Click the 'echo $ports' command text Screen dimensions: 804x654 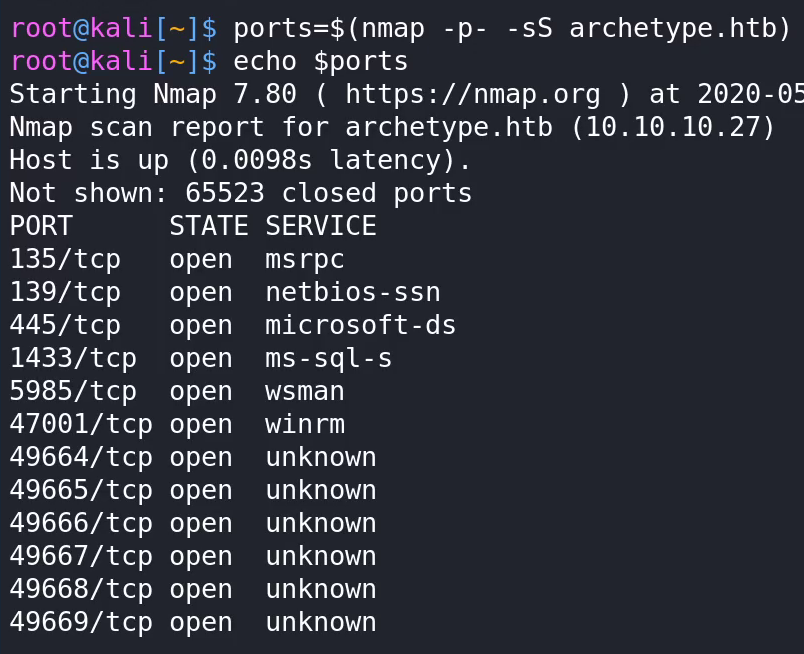tap(320, 62)
